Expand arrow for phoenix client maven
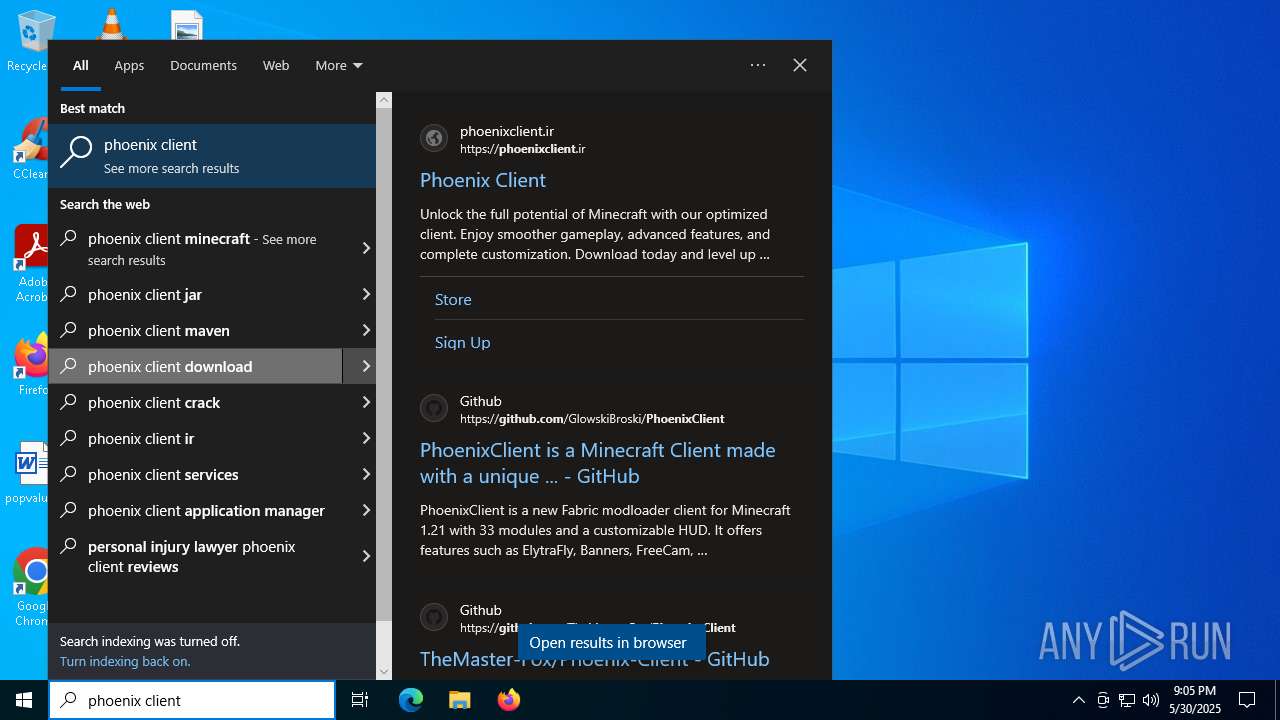 366,330
